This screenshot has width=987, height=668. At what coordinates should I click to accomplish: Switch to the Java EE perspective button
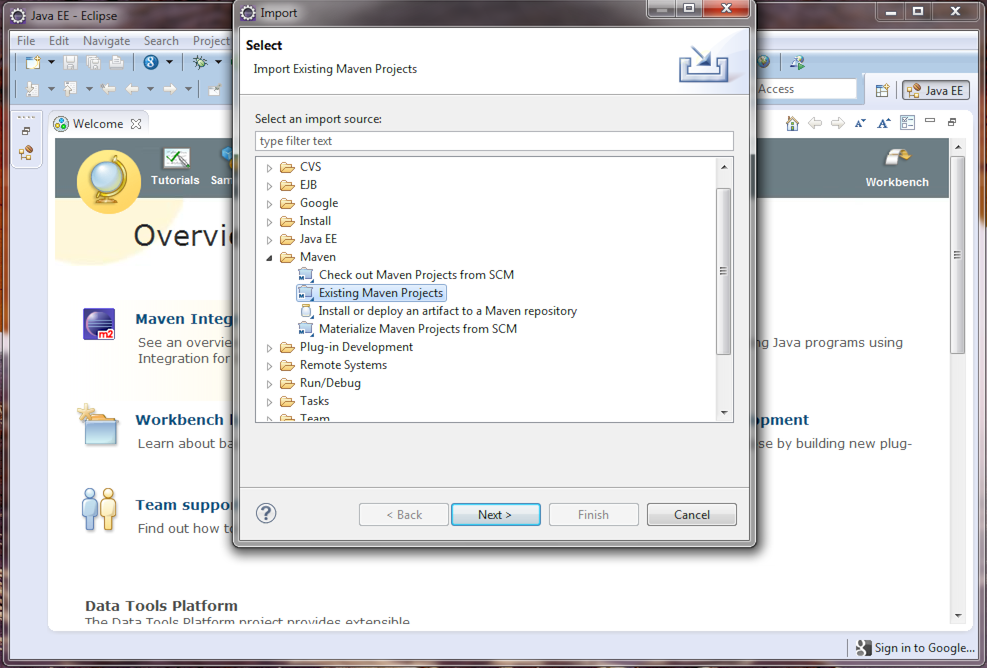936,91
